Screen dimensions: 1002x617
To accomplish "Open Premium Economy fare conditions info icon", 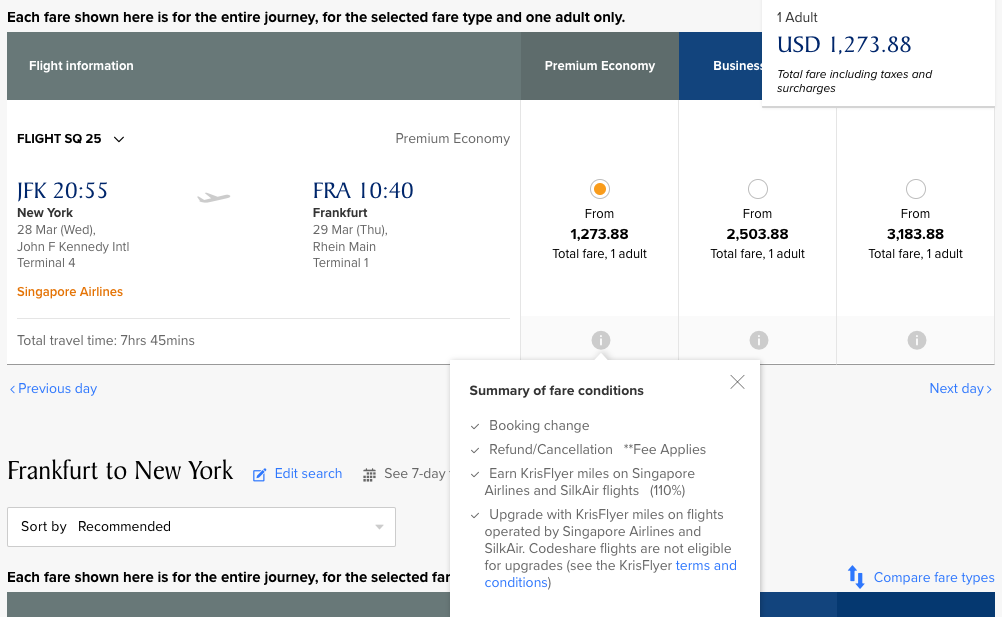I will (600, 340).
